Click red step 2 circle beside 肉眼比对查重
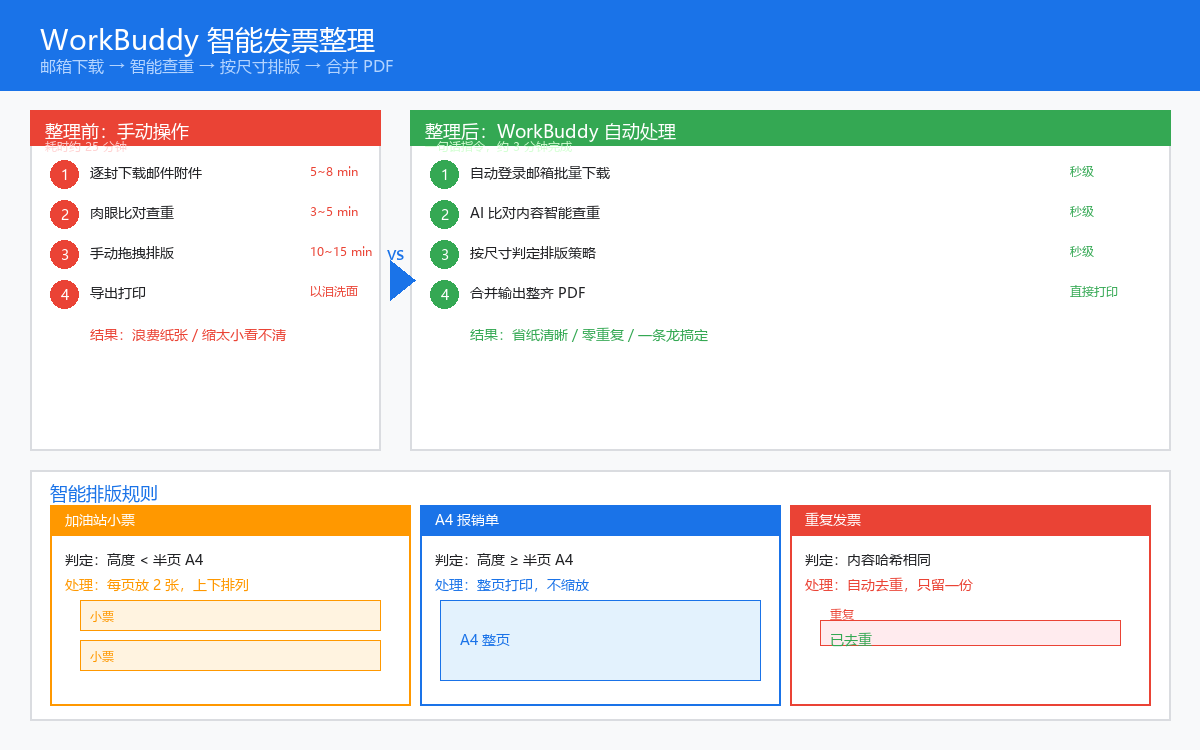Image resolution: width=1200 pixels, height=750 pixels. (64, 214)
